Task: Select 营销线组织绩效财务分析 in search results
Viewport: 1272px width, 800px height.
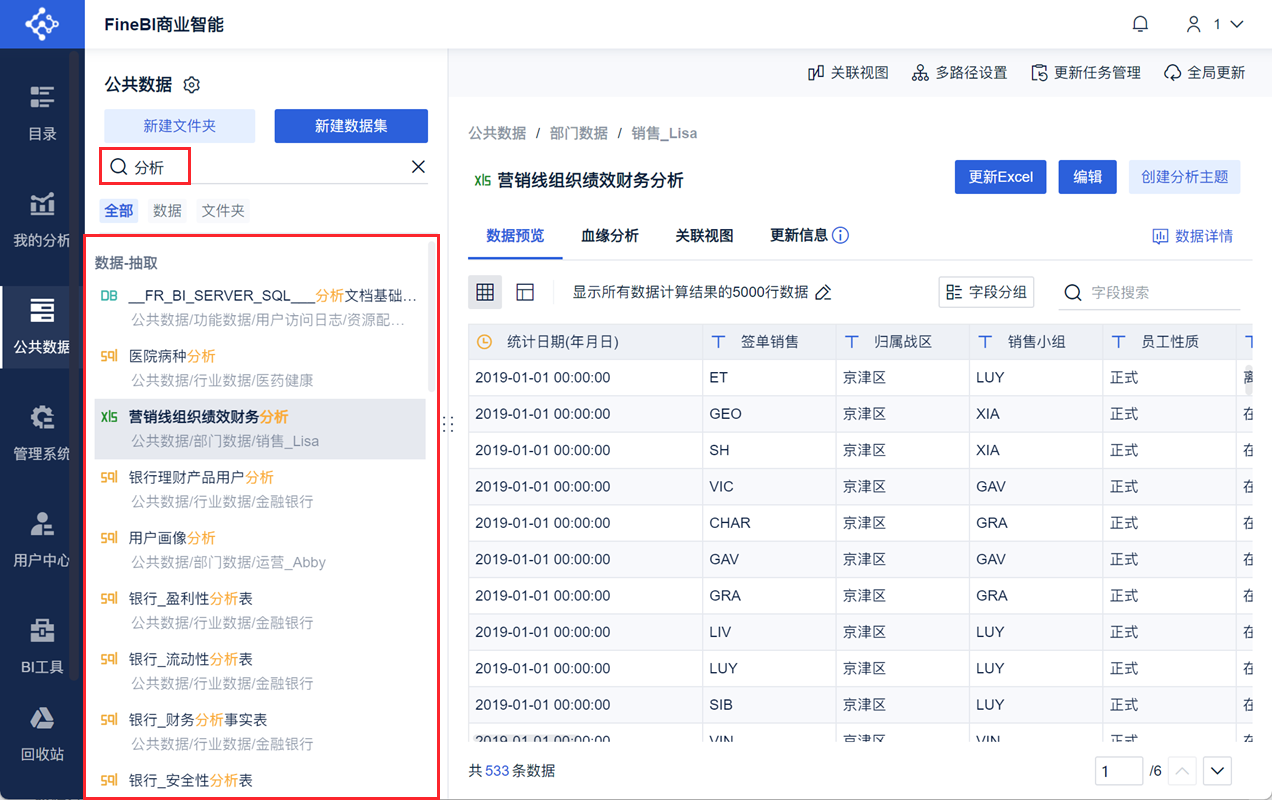Action: [x=260, y=429]
